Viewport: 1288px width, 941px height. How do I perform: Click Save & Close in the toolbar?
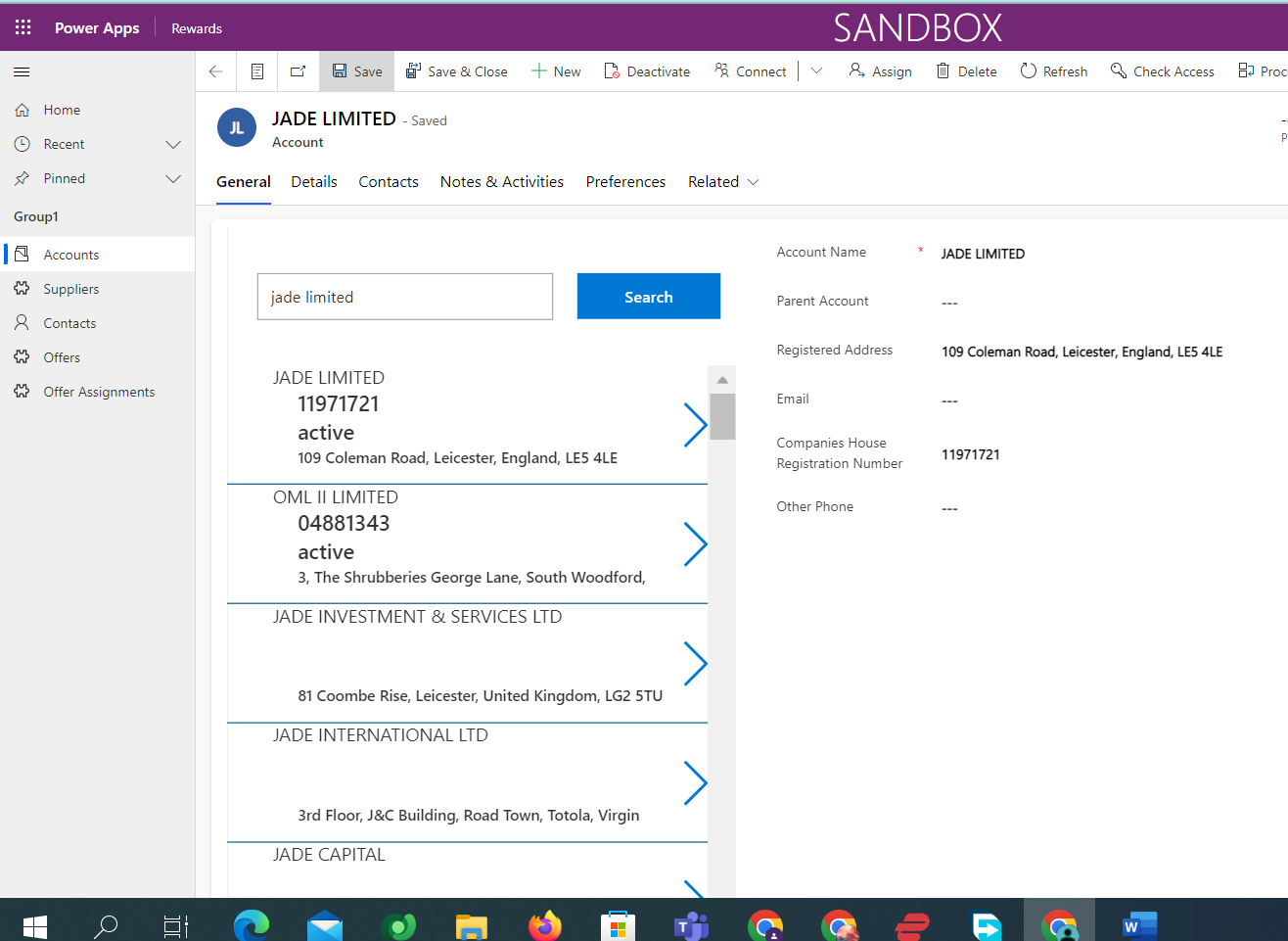[456, 71]
